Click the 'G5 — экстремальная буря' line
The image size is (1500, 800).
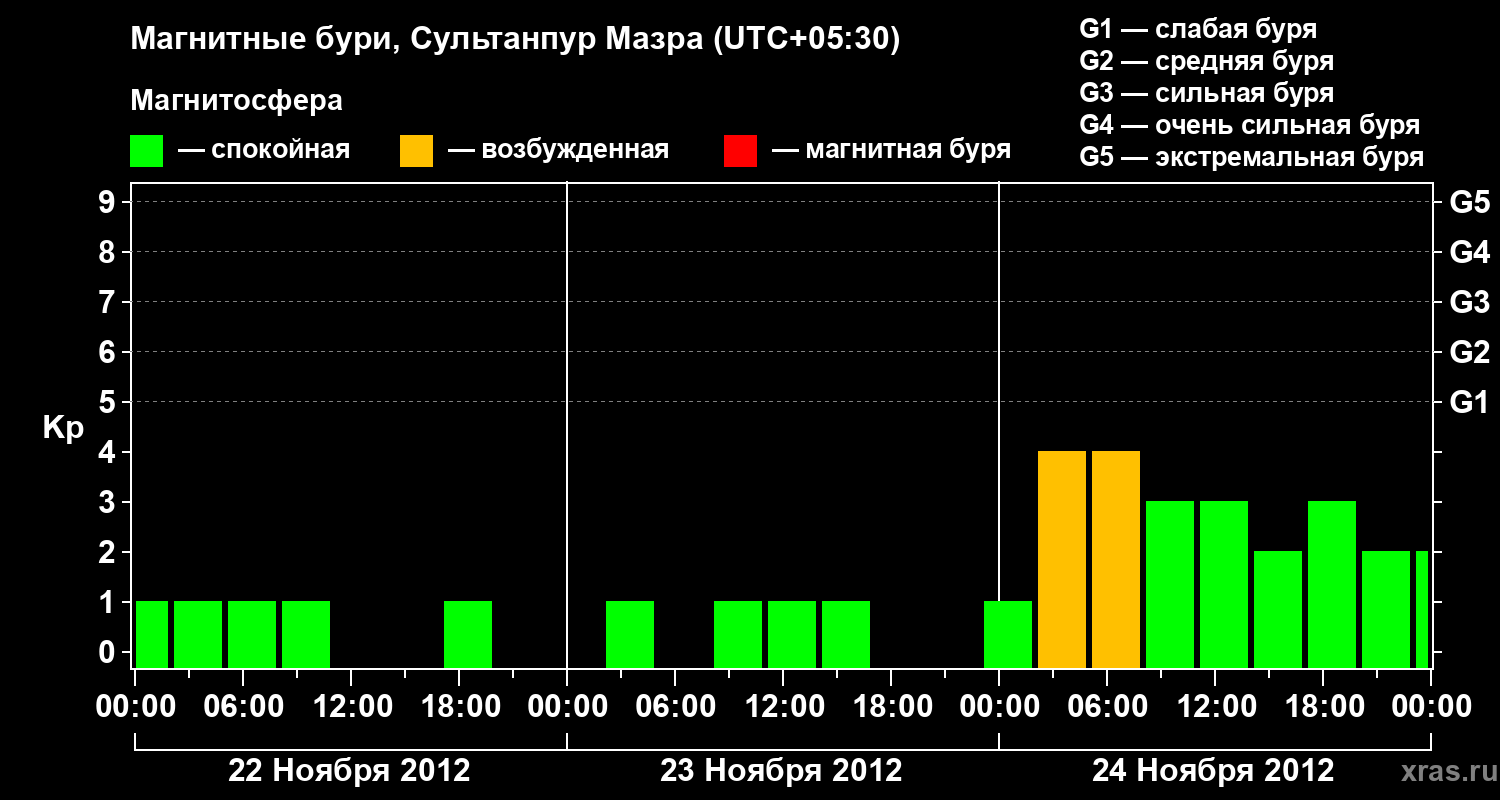(1251, 157)
